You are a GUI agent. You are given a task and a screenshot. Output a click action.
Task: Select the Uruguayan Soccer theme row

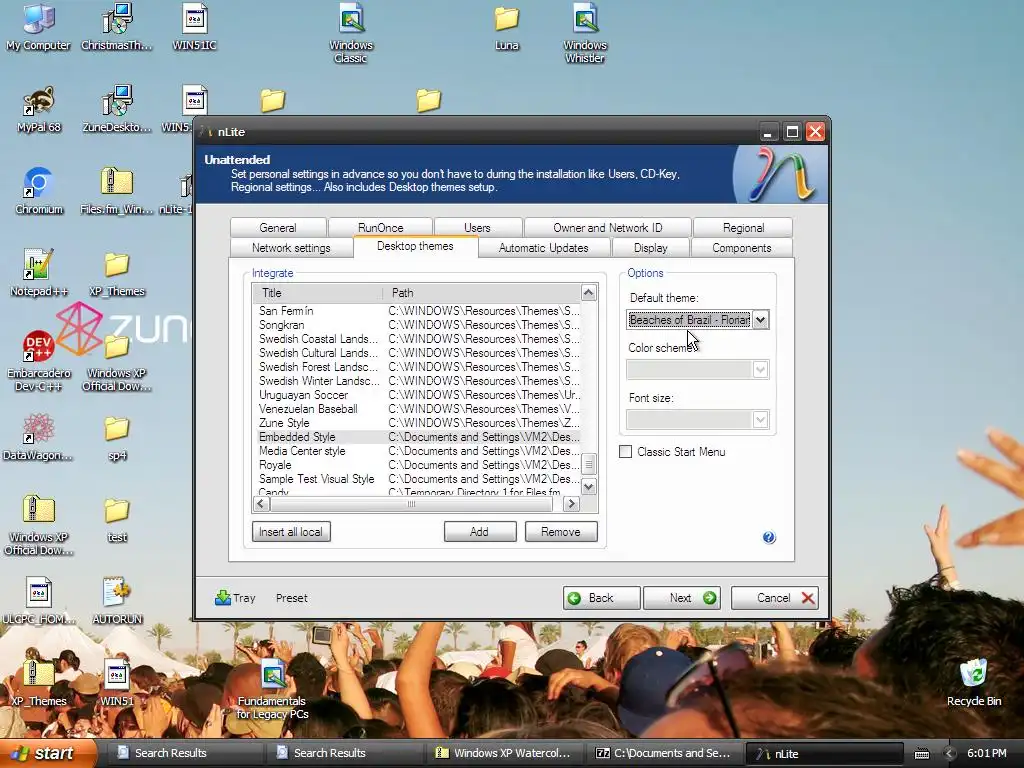click(x=417, y=394)
